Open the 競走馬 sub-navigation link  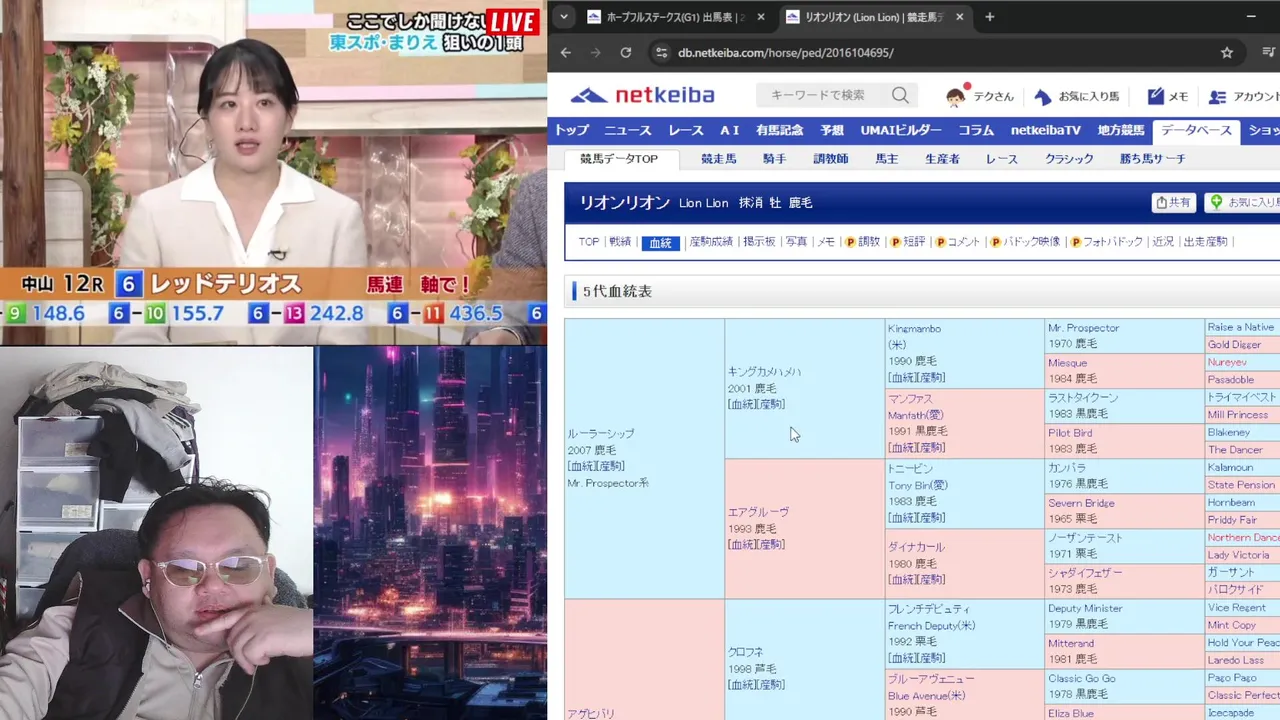(x=718, y=159)
